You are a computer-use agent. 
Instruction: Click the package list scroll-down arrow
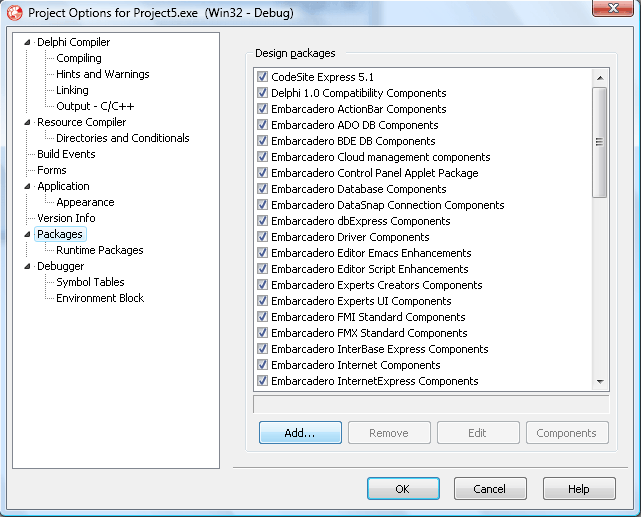pos(600,382)
